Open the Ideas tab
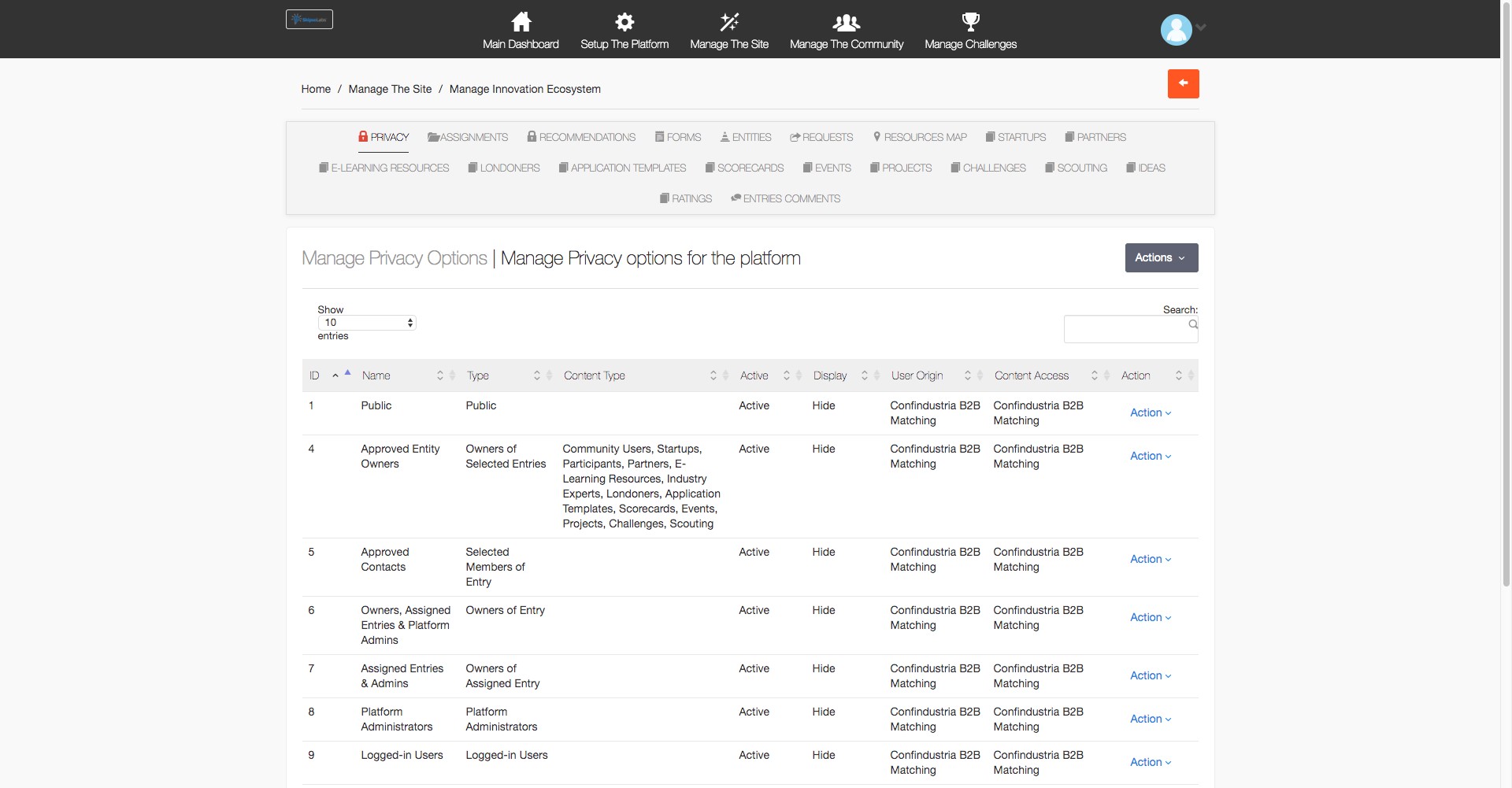 [x=1146, y=168]
